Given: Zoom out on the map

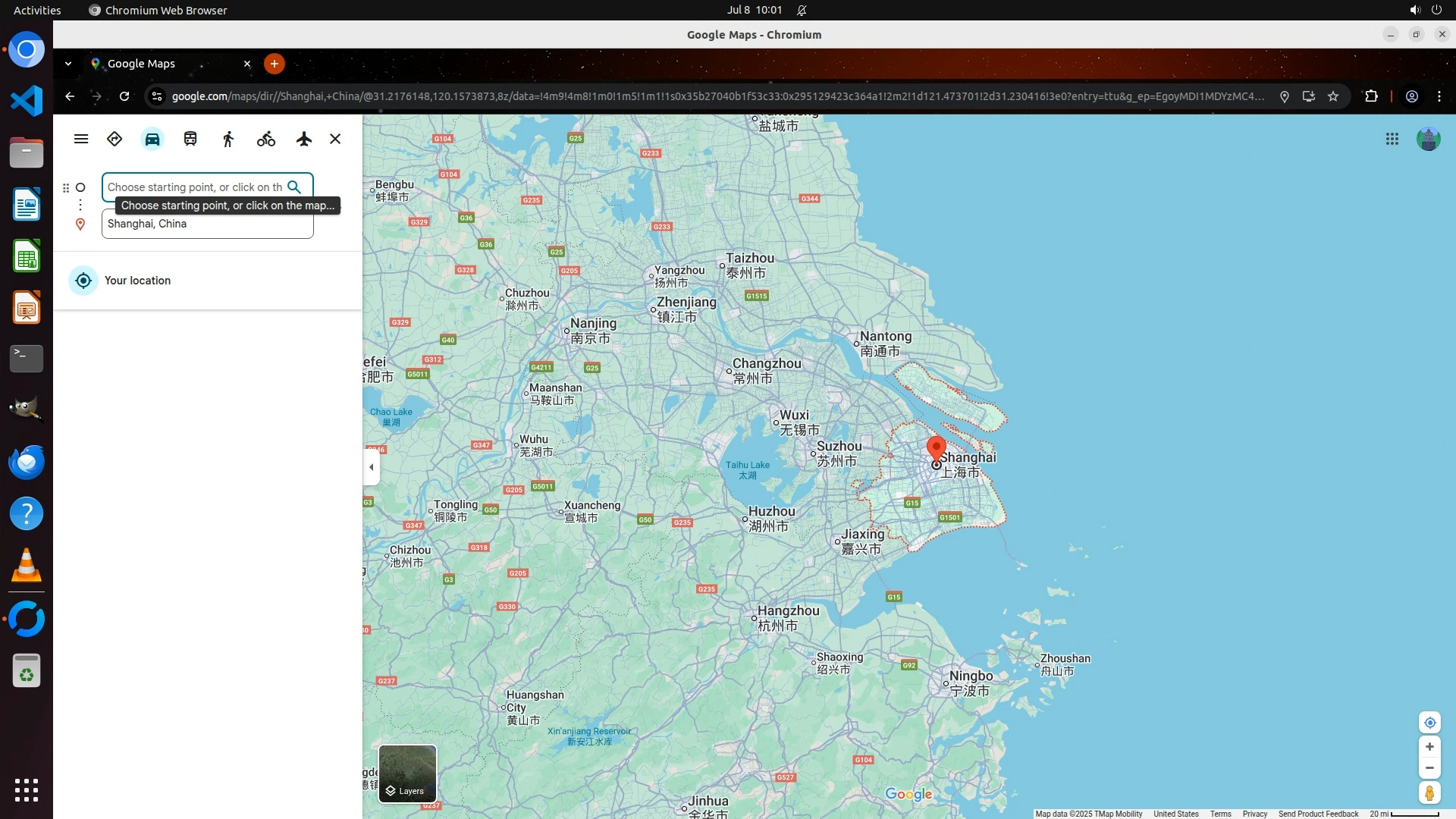Looking at the screenshot, I should [1429, 768].
